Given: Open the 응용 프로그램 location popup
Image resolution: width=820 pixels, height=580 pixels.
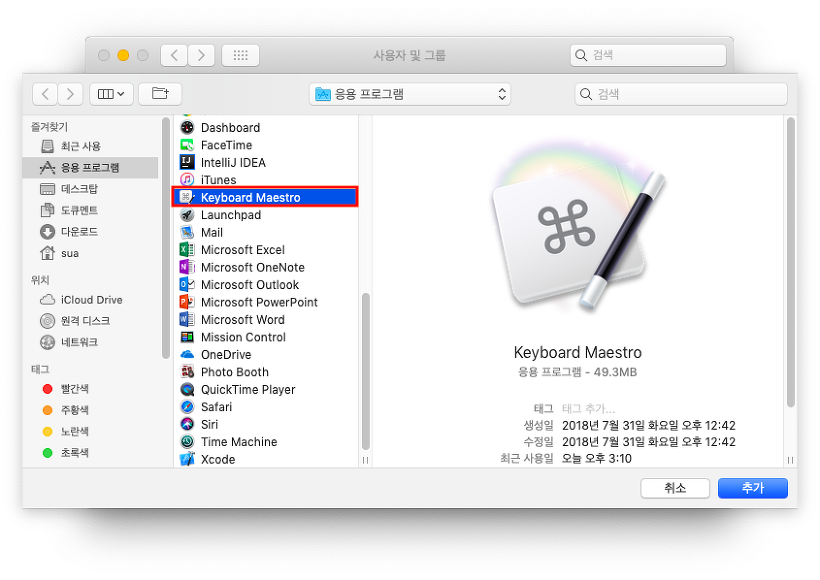Looking at the screenshot, I should 409,94.
